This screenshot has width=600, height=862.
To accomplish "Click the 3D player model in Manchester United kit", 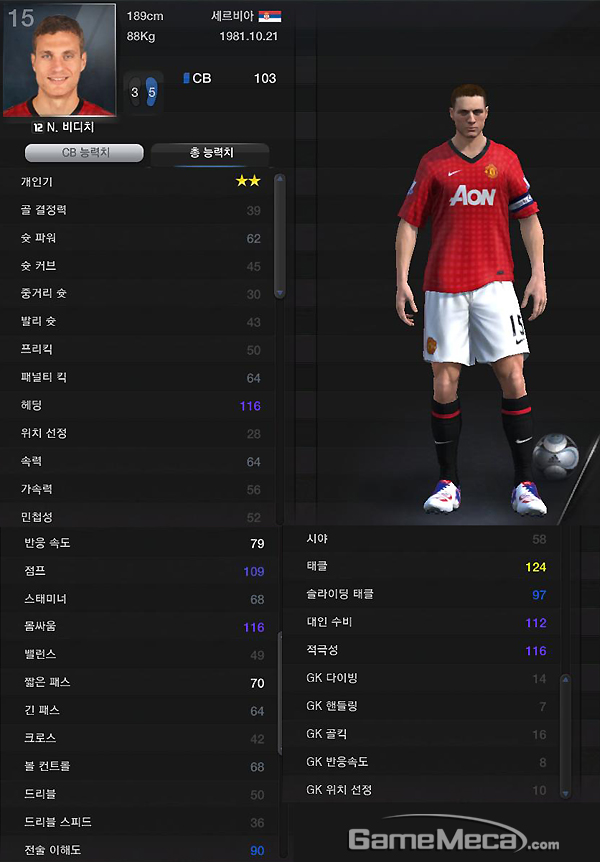I will pyautogui.click(x=472, y=300).
